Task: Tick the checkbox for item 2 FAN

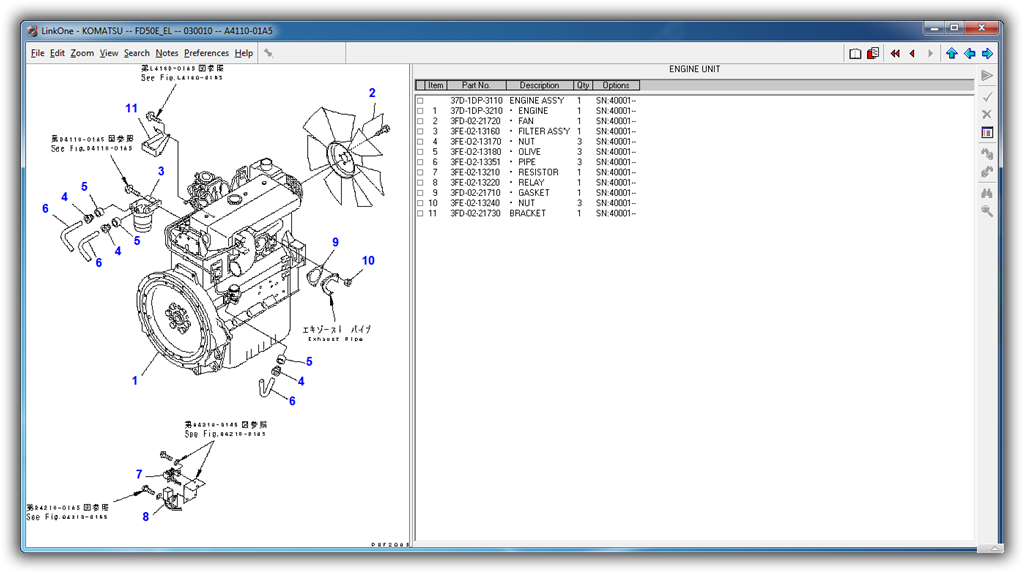Action: tap(420, 122)
